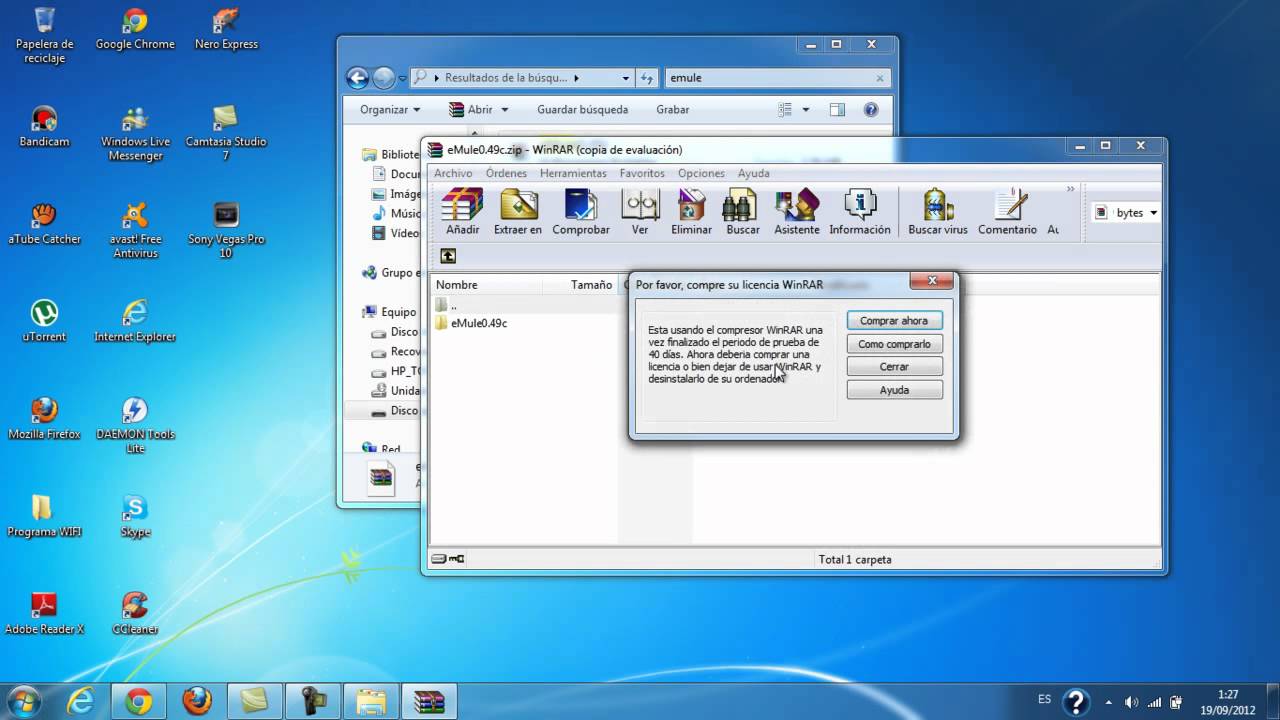Select Mozilla Firefox desktop icon
Image resolution: width=1280 pixels, height=720 pixels.
[x=45, y=418]
